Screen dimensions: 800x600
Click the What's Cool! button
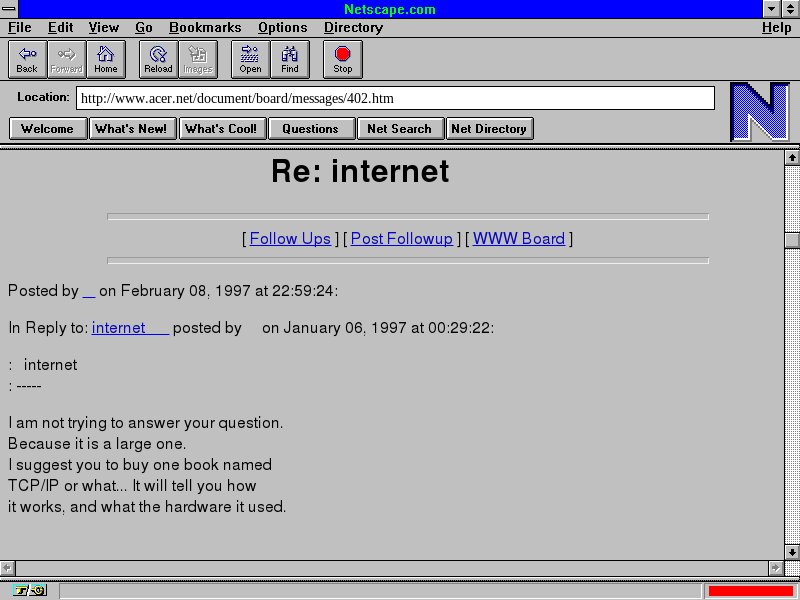click(222, 129)
